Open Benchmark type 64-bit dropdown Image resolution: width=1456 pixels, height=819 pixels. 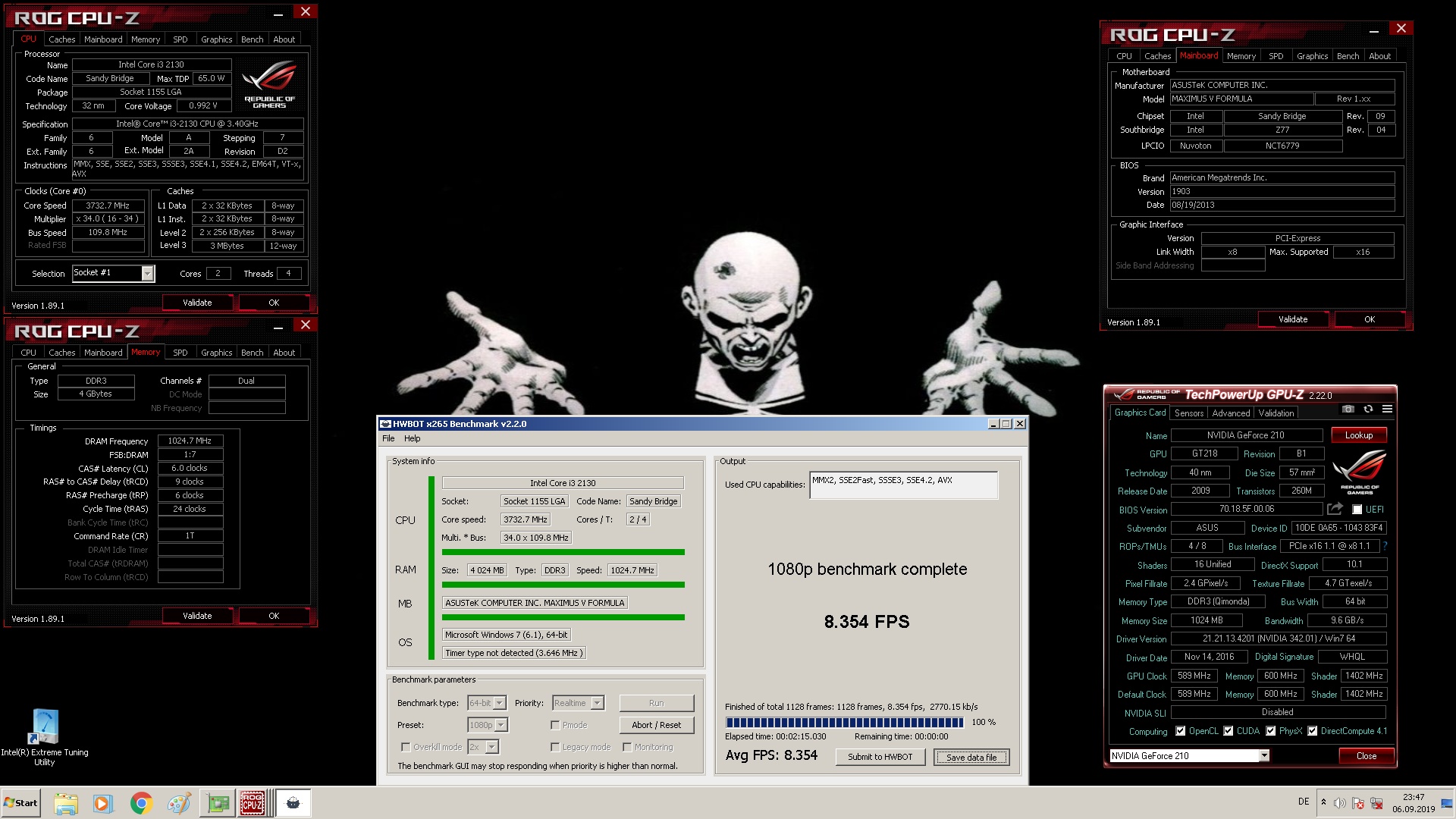487,703
